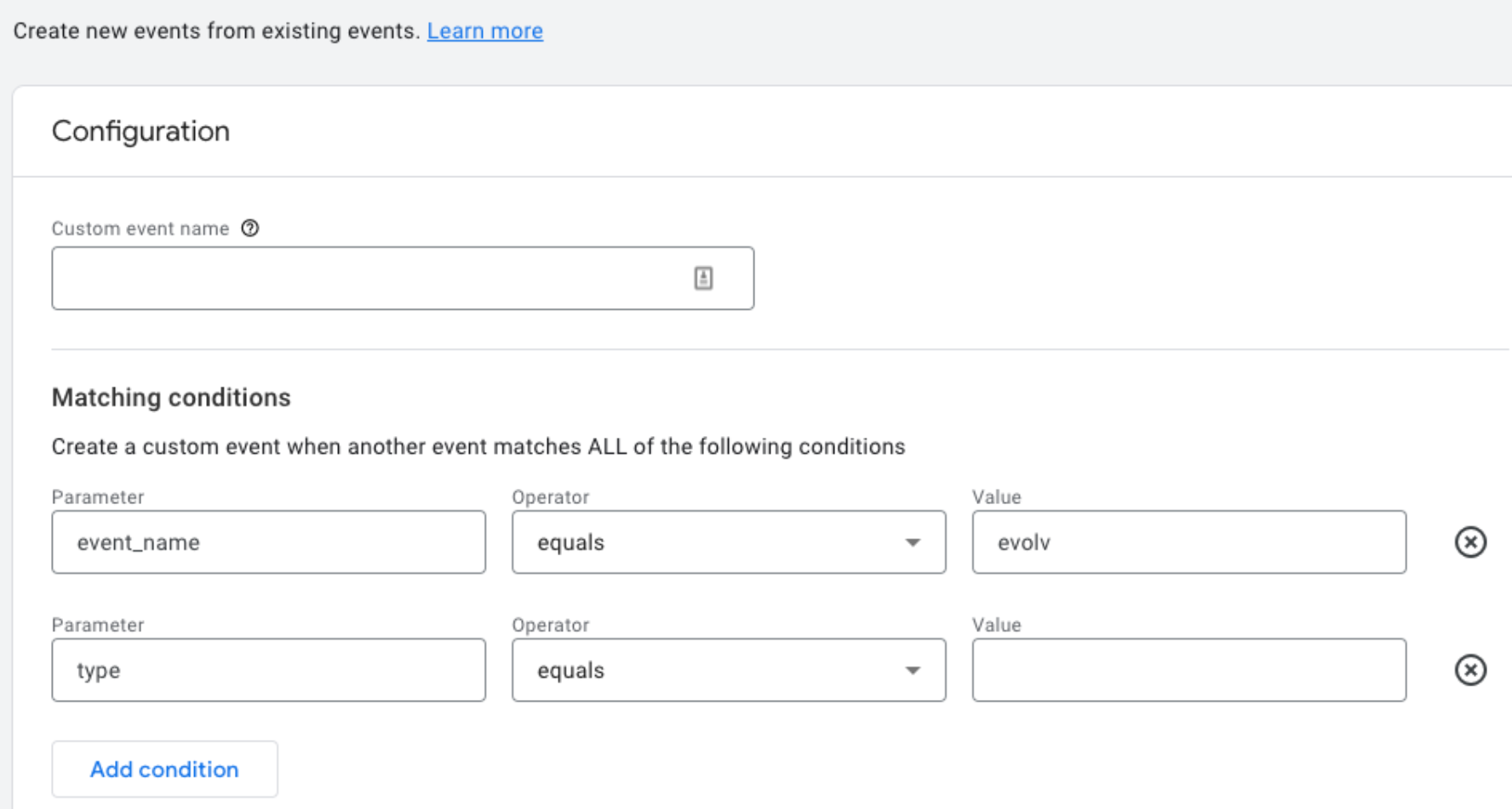
Task: Focus the empty value field for type condition
Action: click(1189, 670)
